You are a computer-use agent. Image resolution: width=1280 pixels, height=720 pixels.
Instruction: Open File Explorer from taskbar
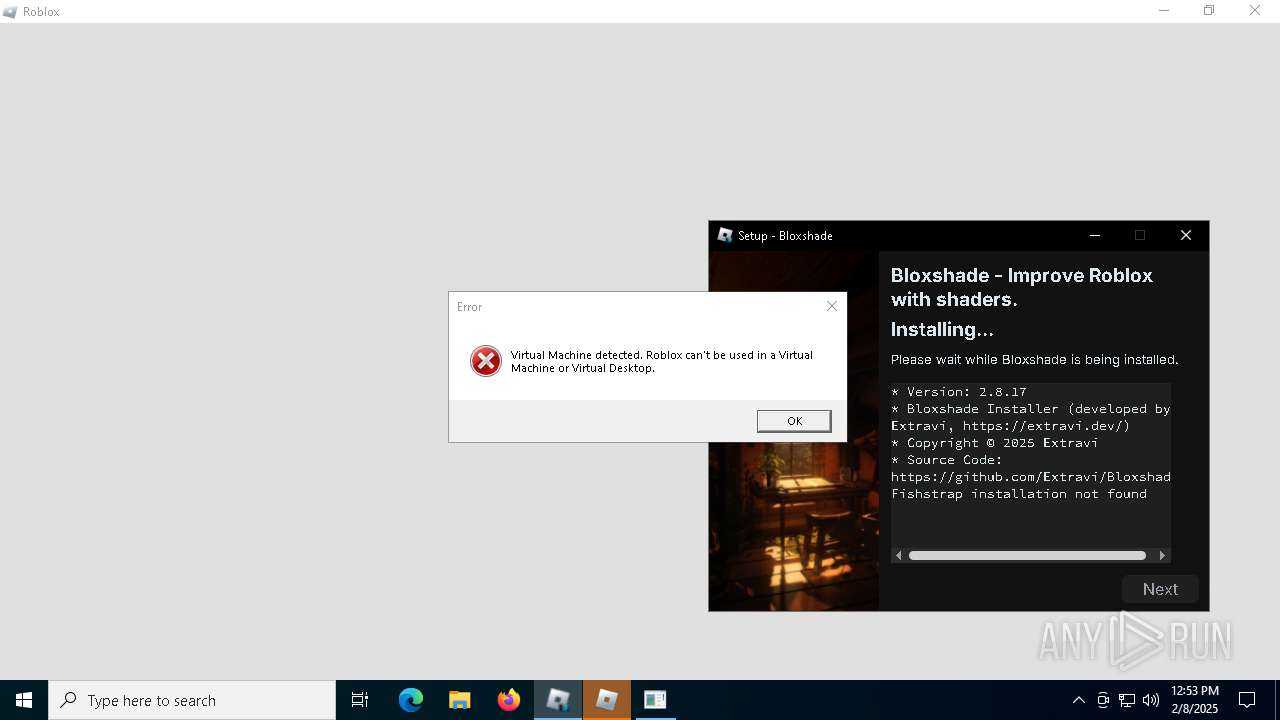click(459, 700)
